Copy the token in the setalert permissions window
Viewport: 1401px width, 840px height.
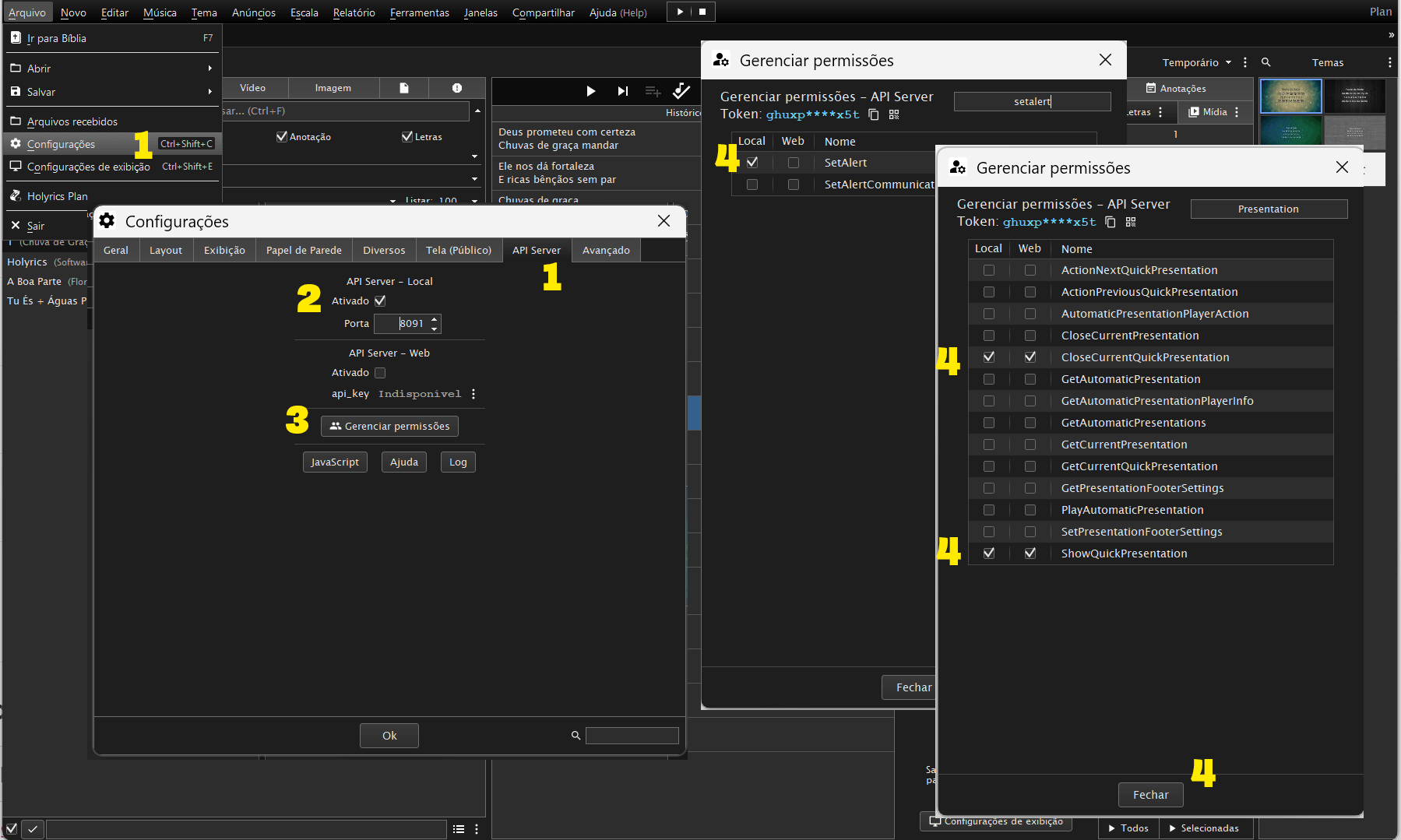tap(874, 114)
